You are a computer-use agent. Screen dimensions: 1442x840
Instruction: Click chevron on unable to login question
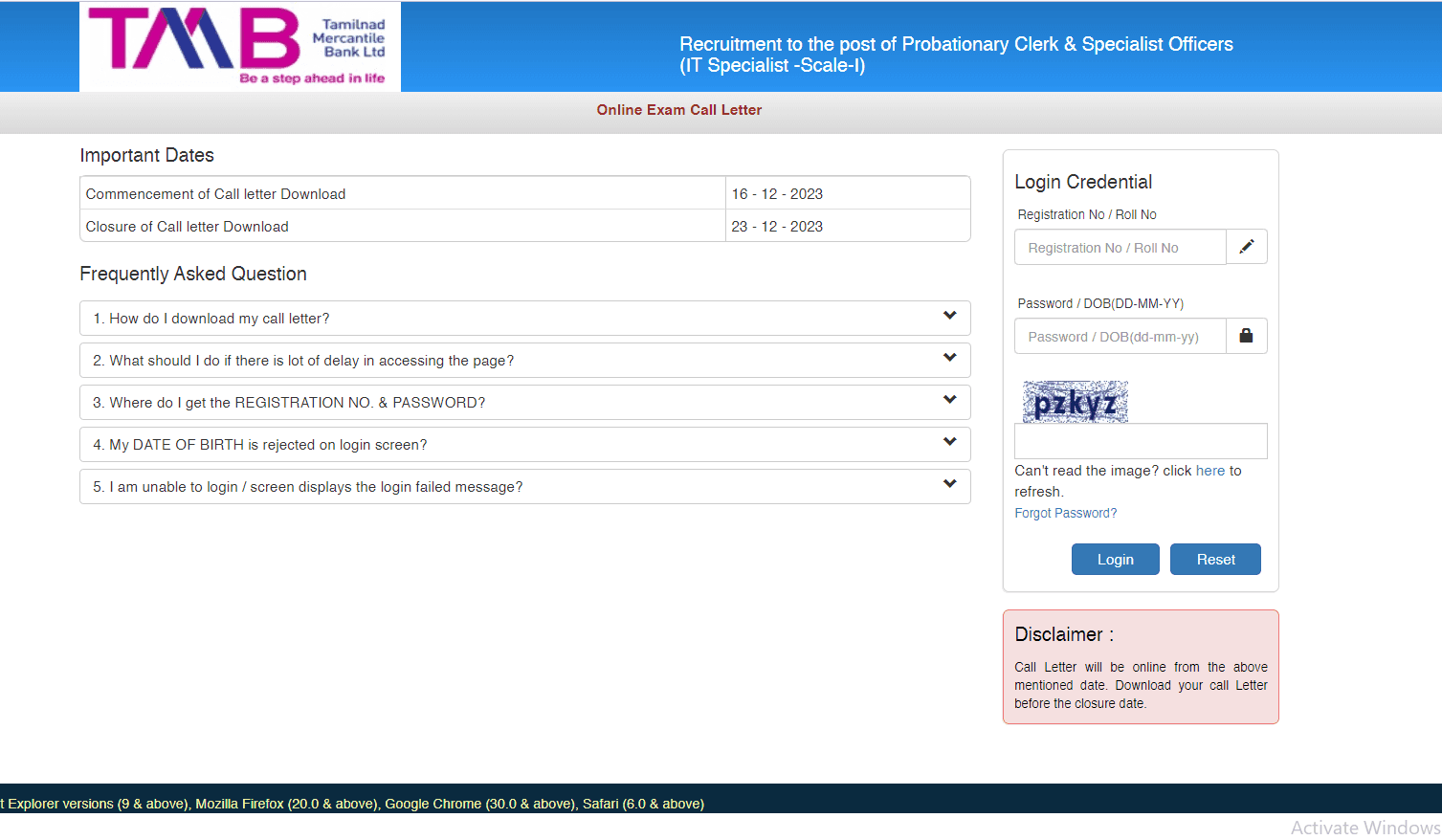[949, 484]
